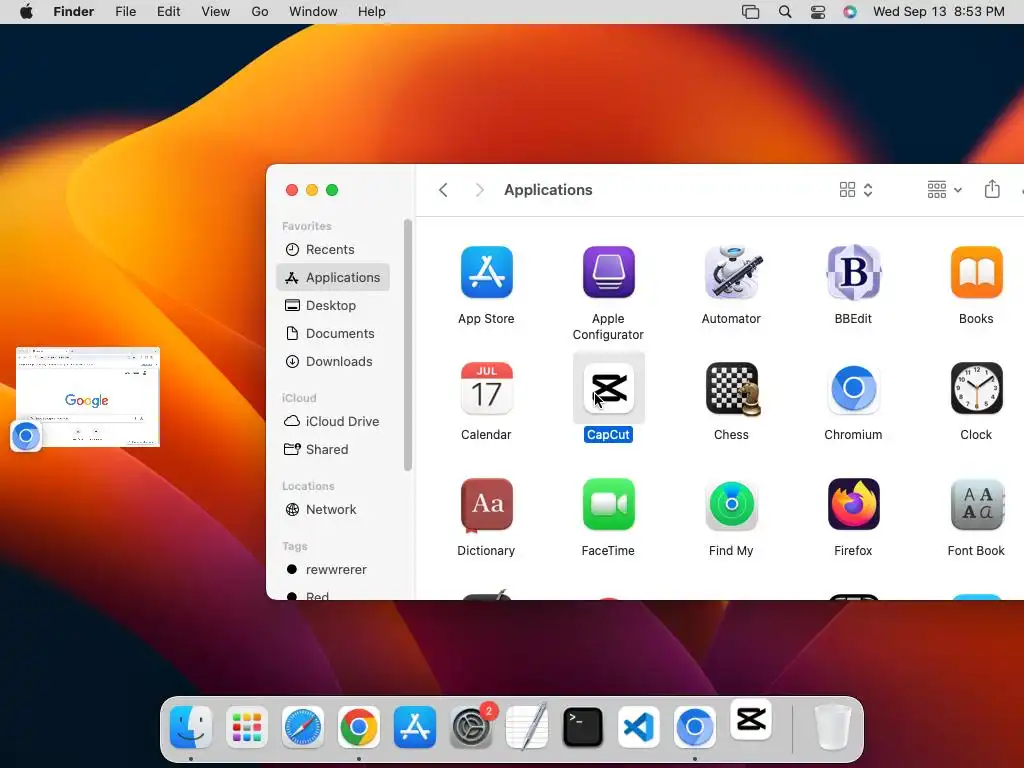This screenshot has height=768, width=1024.
Task: Click the Font Book app icon
Action: [x=976, y=504]
